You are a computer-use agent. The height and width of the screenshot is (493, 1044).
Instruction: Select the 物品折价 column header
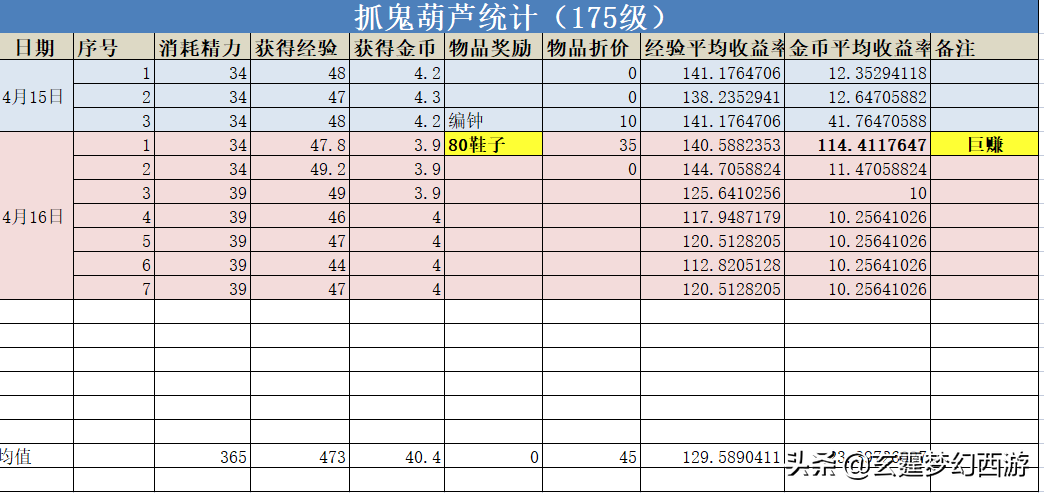point(590,48)
